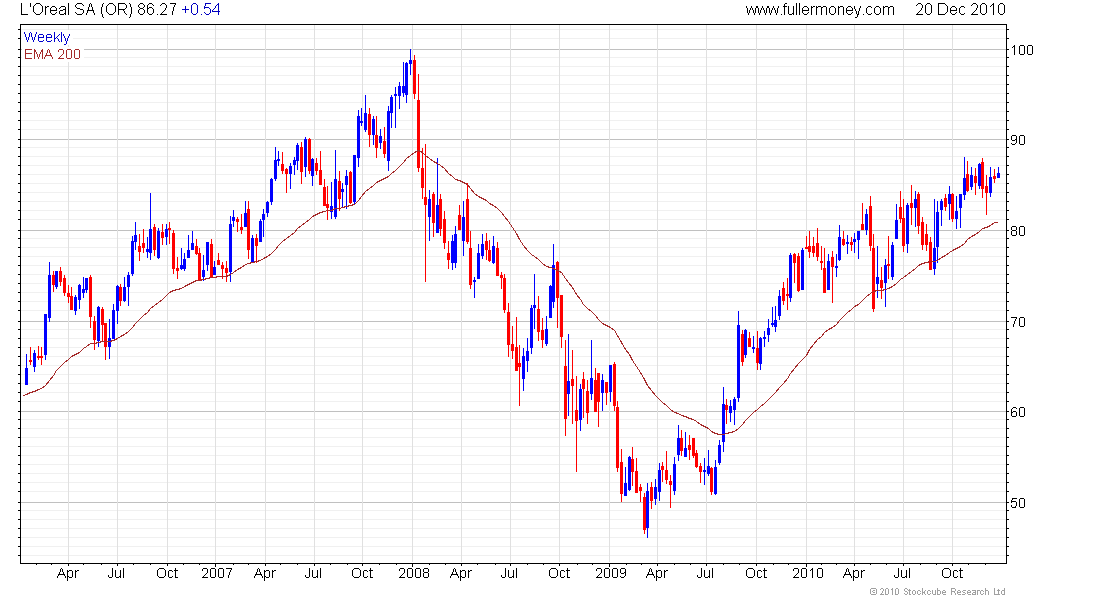The height and width of the screenshot is (600, 1100).
Task: Select the 'Weekly' timeframe label
Action: click(x=47, y=37)
